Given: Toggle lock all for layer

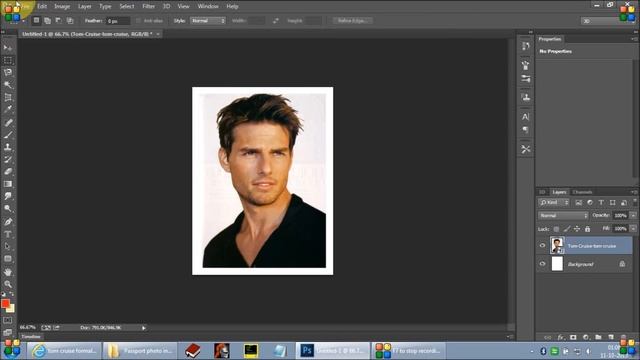Looking at the screenshot, I should [587, 229].
